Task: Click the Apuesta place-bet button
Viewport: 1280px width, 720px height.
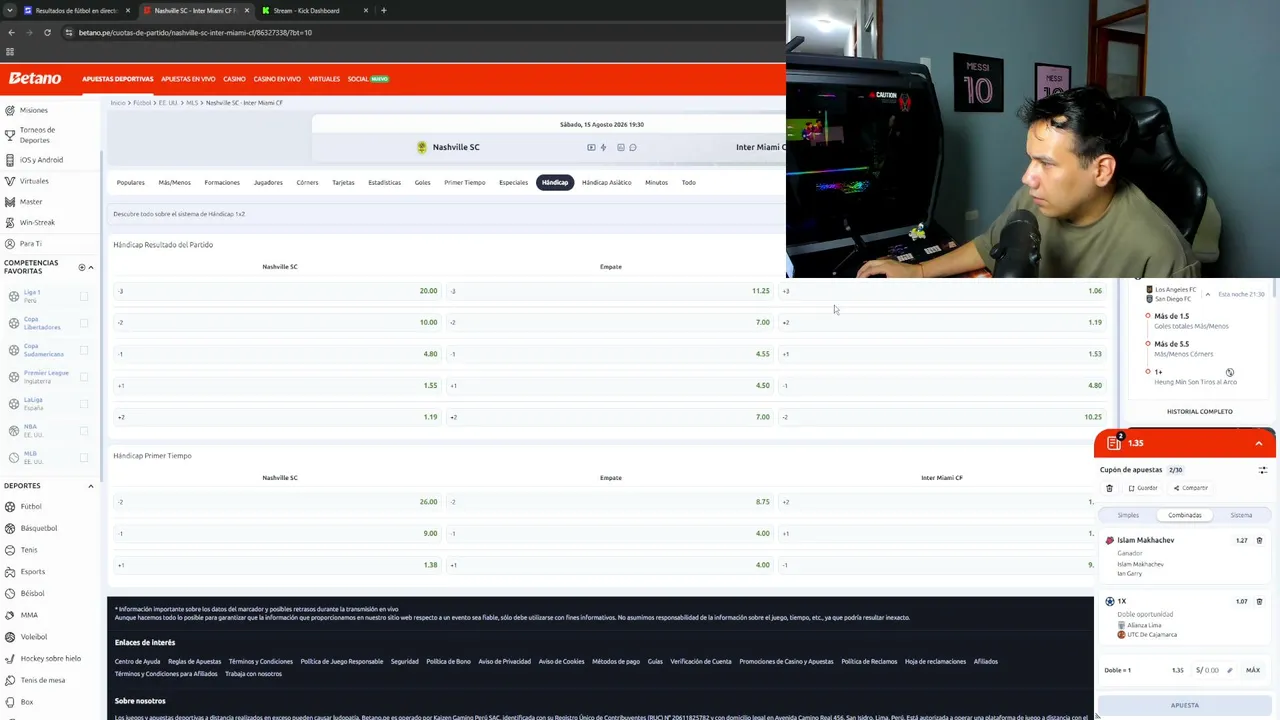Action: pos(1185,705)
